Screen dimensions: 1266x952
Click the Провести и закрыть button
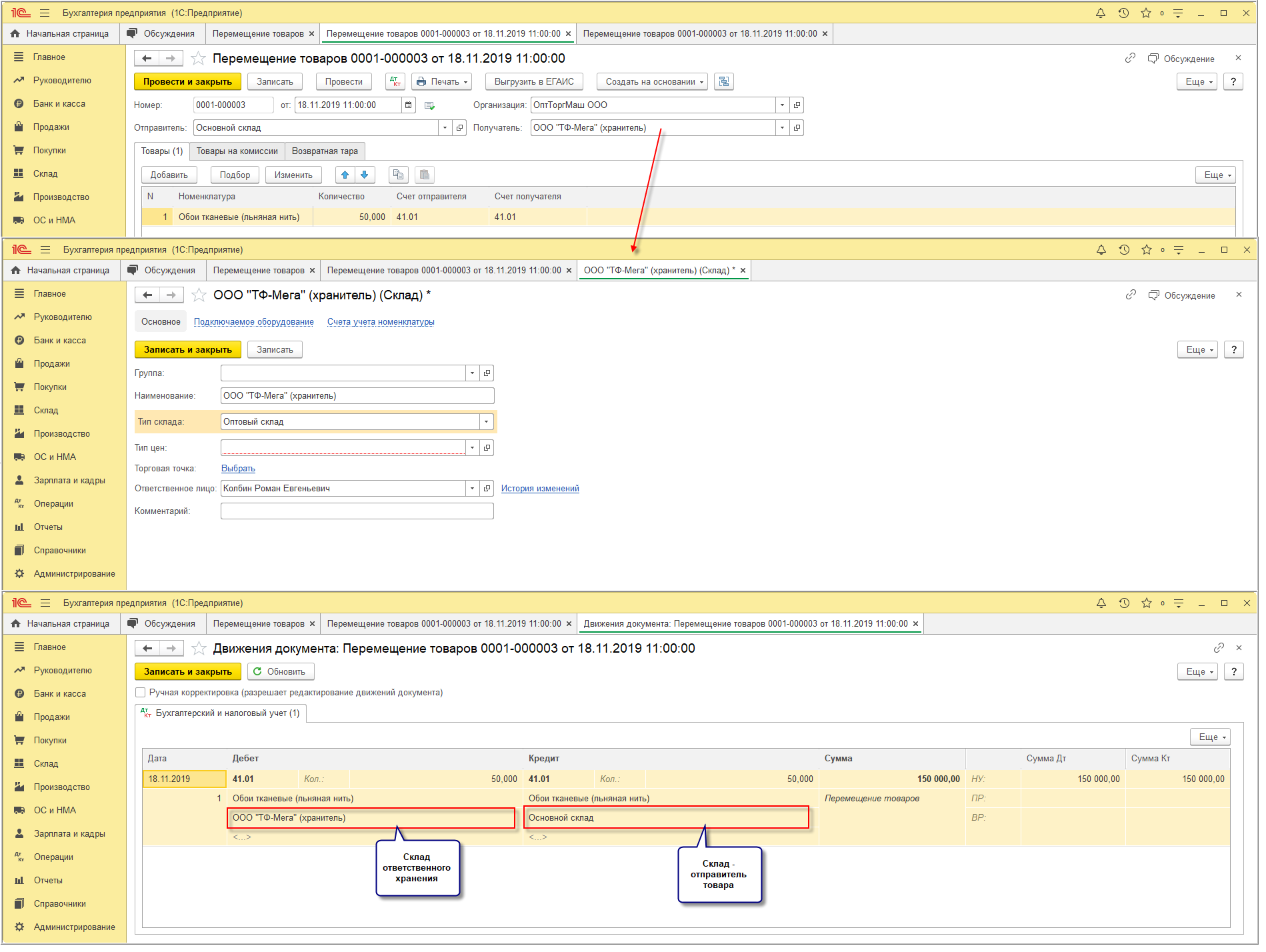coord(187,82)
